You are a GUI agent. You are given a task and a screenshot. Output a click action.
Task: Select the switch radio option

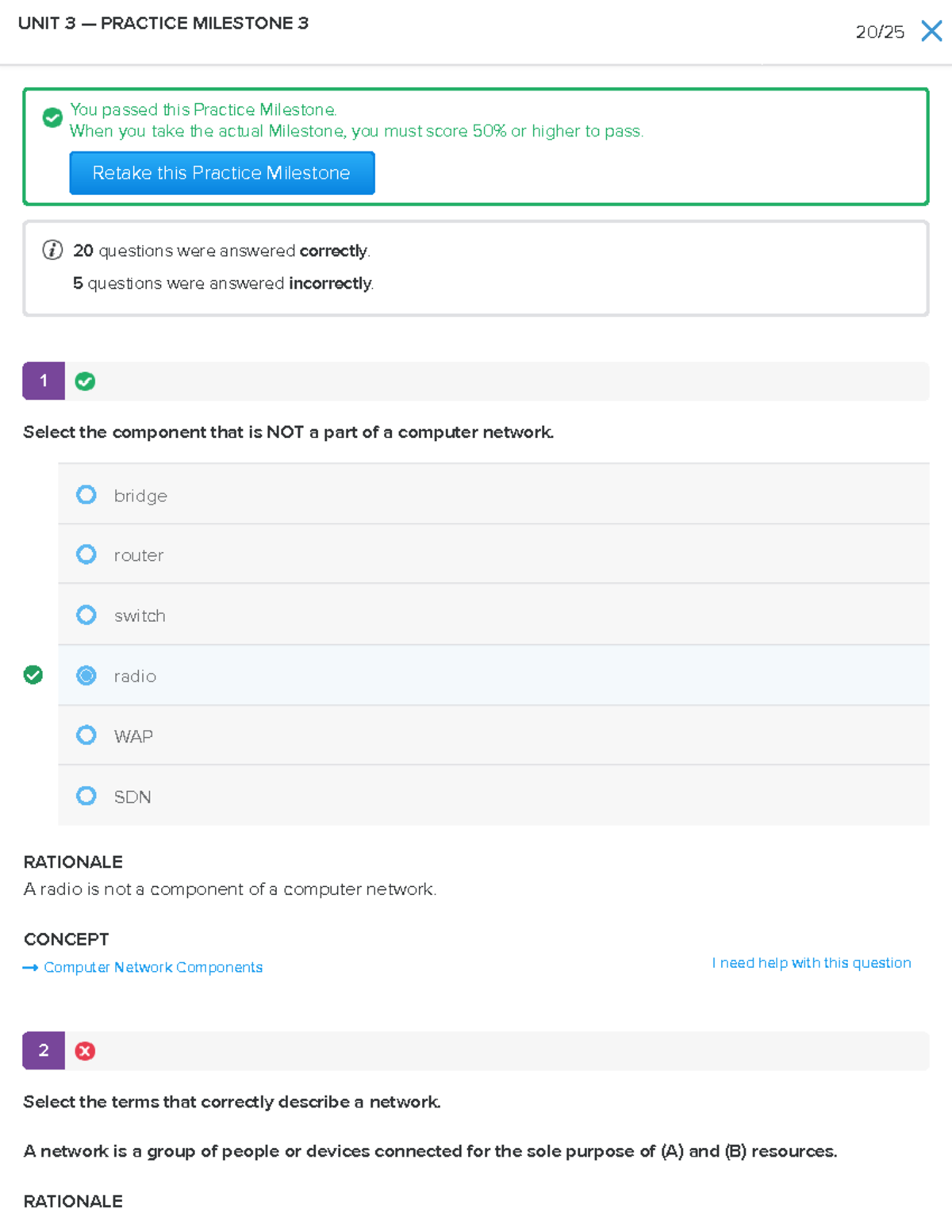(x=86, y=615)
